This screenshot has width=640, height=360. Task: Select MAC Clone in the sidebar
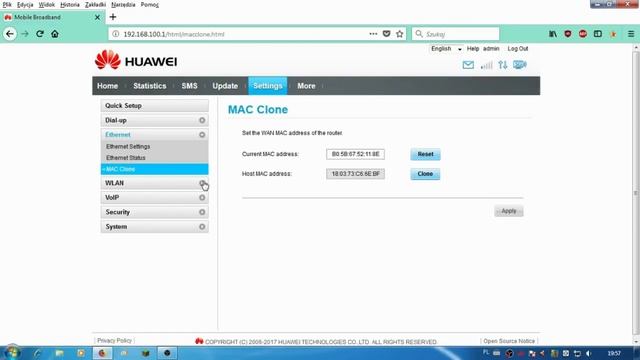154,169
